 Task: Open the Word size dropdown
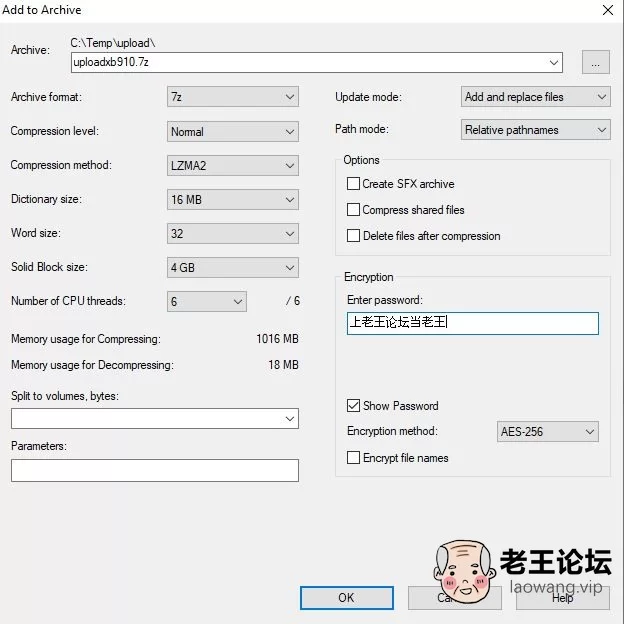click(233, 234)
